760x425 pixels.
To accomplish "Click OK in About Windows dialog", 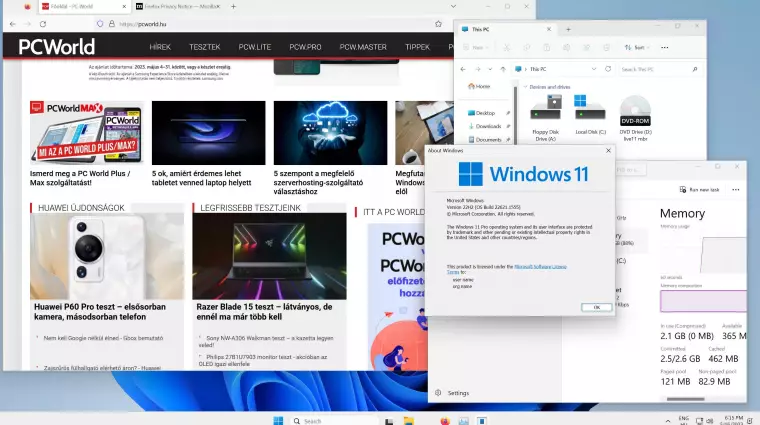I will pos(596,307).
